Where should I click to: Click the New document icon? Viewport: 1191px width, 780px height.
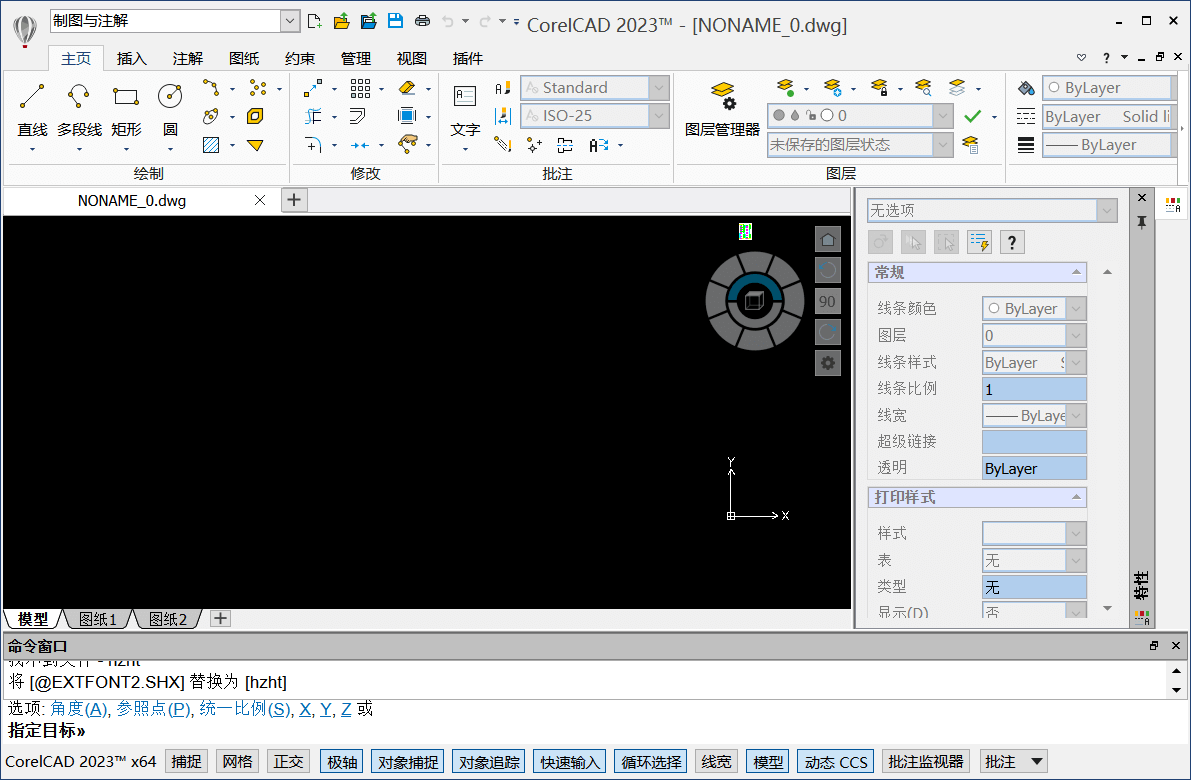314,21
